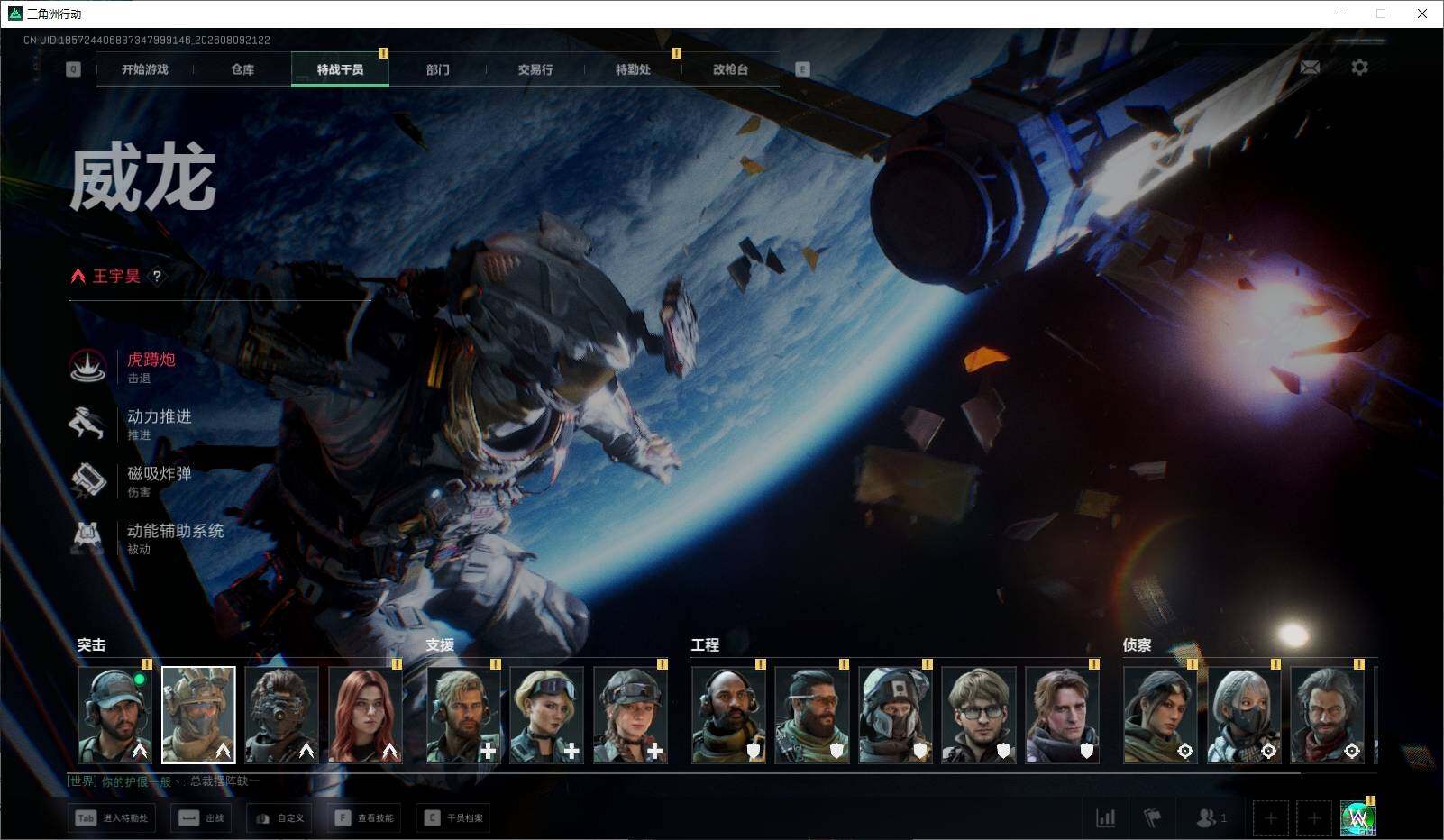Open the mail envelope icon
Screen dimensions: 1444x840
point(1310,68)
